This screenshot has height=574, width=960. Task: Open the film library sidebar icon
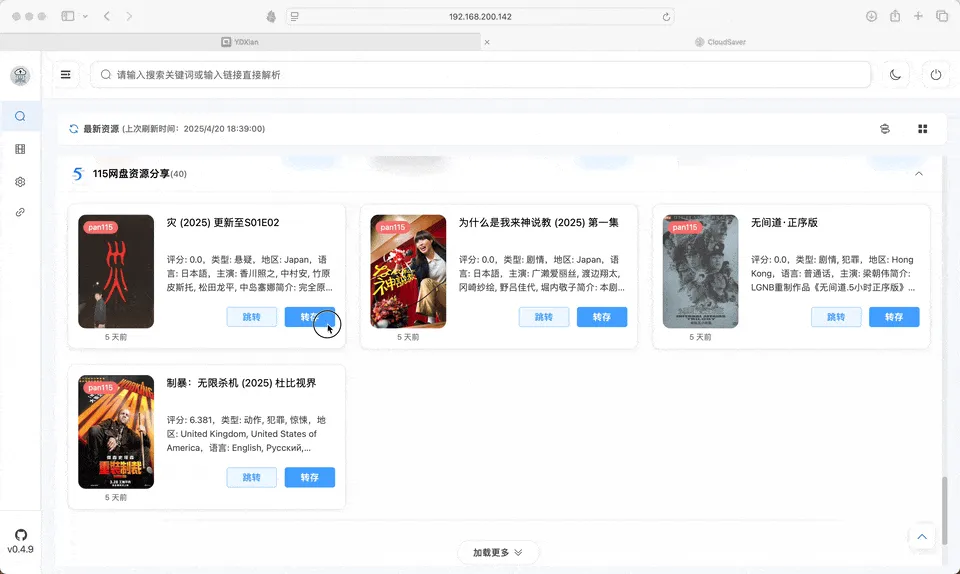pos(20,149)
